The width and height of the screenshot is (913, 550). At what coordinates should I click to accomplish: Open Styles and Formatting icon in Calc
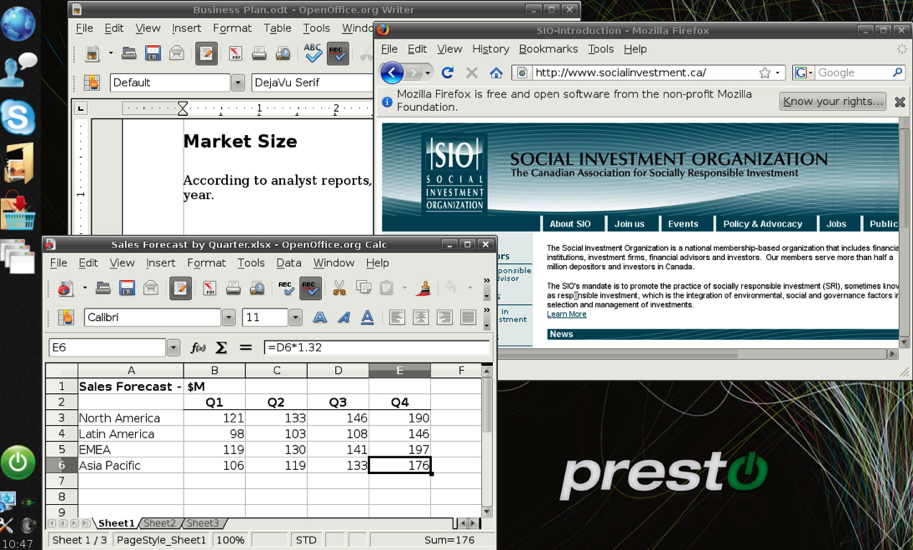coord(66,317)
